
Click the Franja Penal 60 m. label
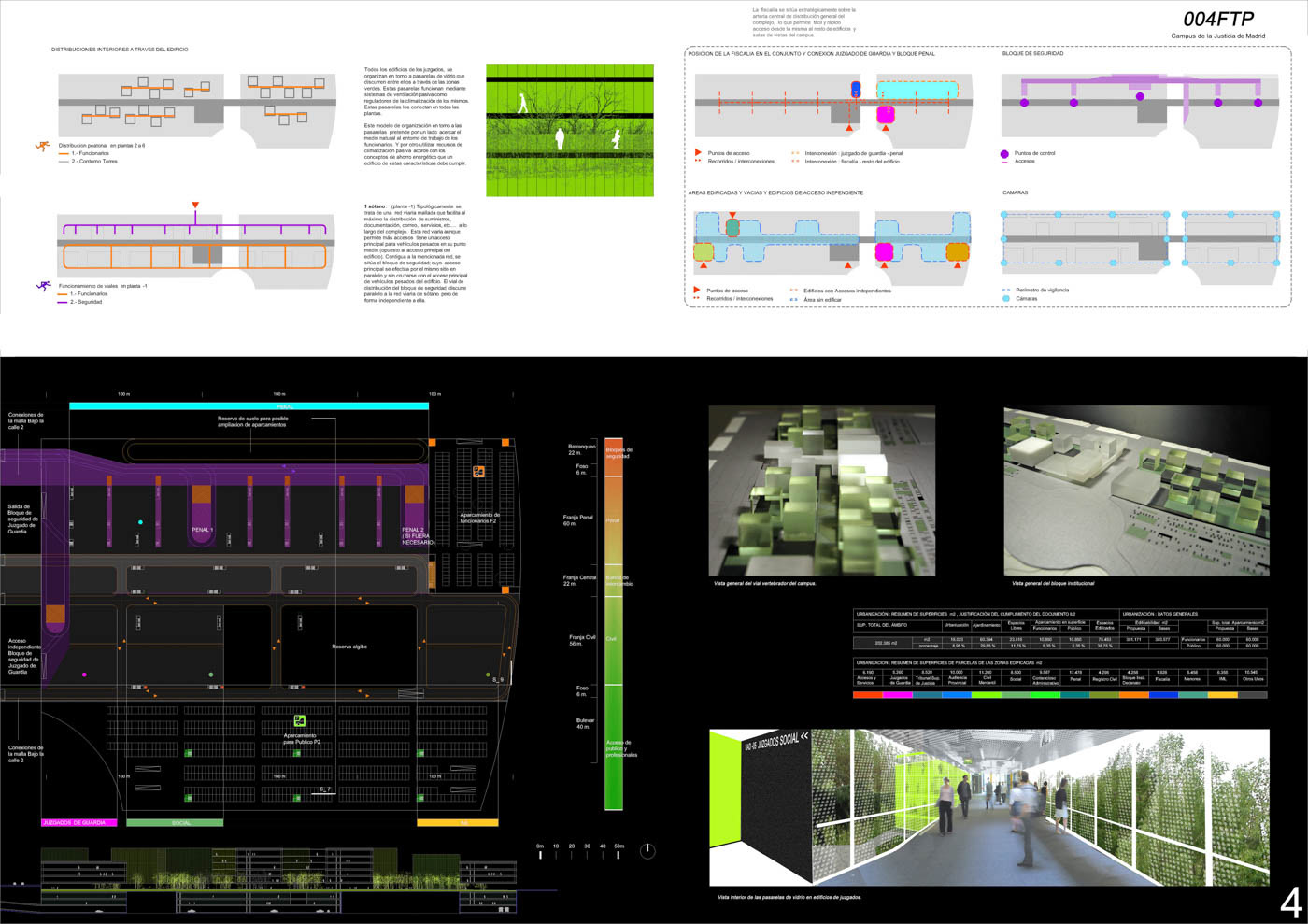click(x=577, y=520)
